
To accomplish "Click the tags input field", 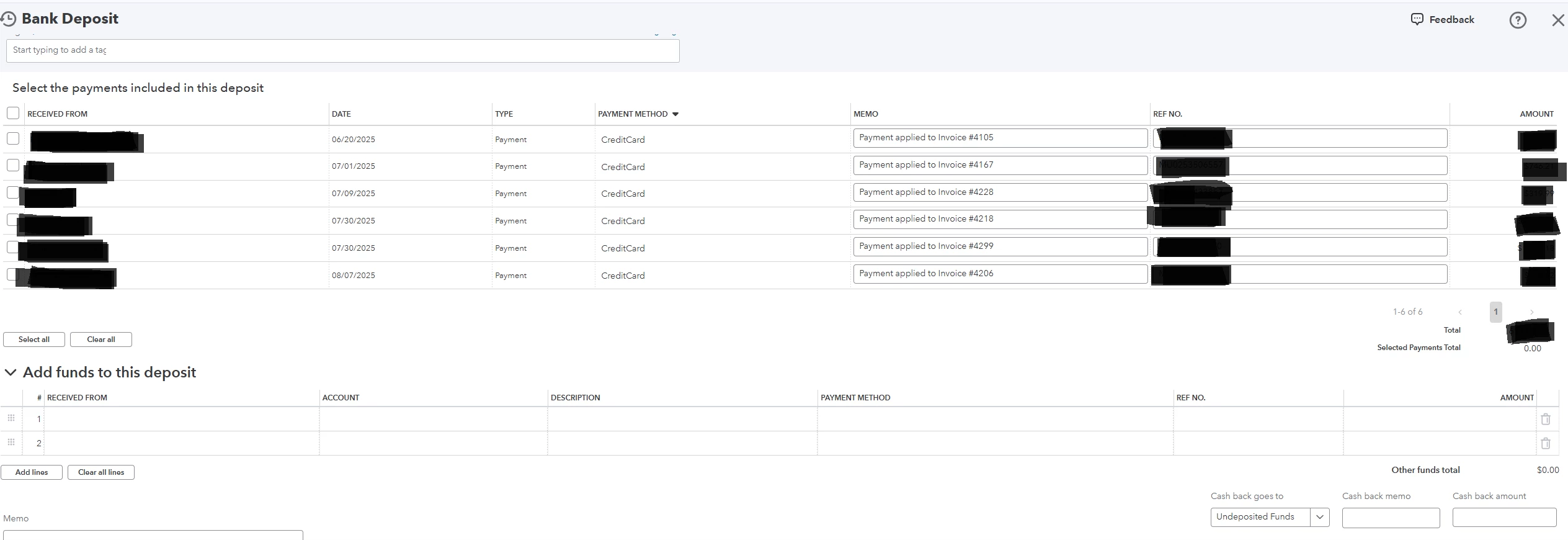I will (343, 51).
